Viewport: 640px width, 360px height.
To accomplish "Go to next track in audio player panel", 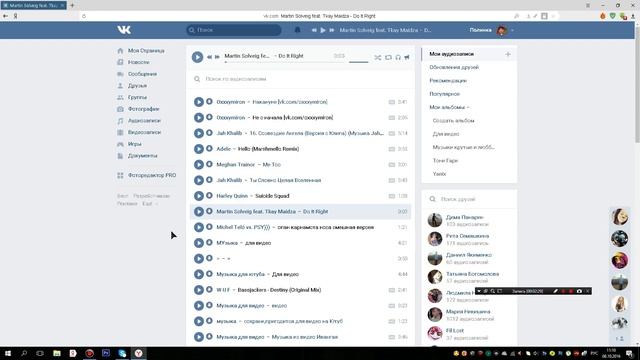I will [218, 57].
